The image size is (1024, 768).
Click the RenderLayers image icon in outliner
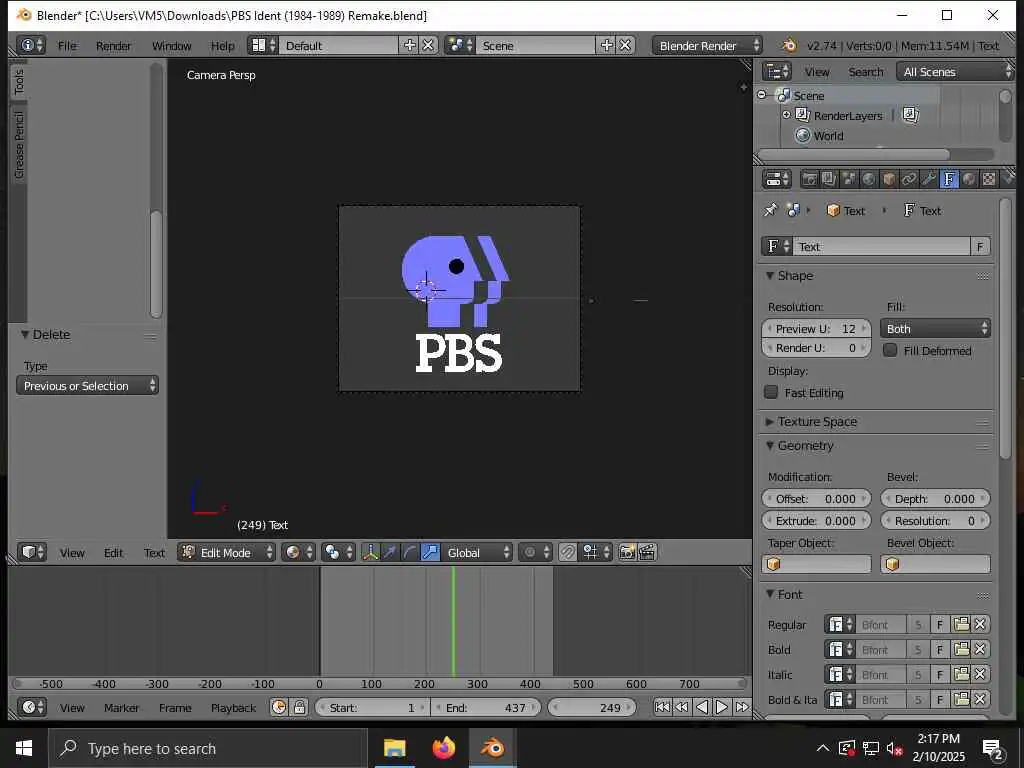click(x=910, y=116)
